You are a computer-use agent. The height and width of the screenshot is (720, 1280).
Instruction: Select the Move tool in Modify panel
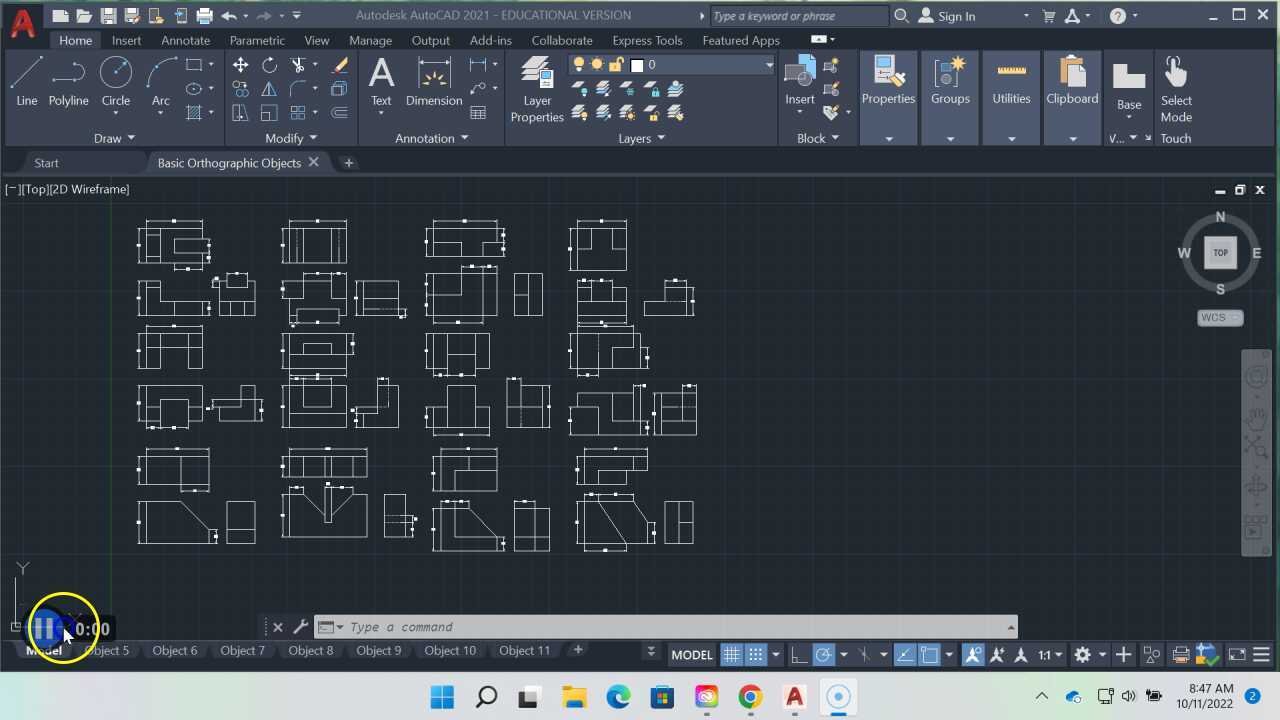(240, 65)
